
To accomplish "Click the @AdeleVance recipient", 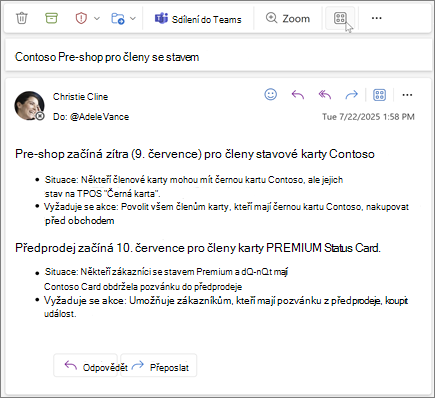I will [x=99, y=117].
